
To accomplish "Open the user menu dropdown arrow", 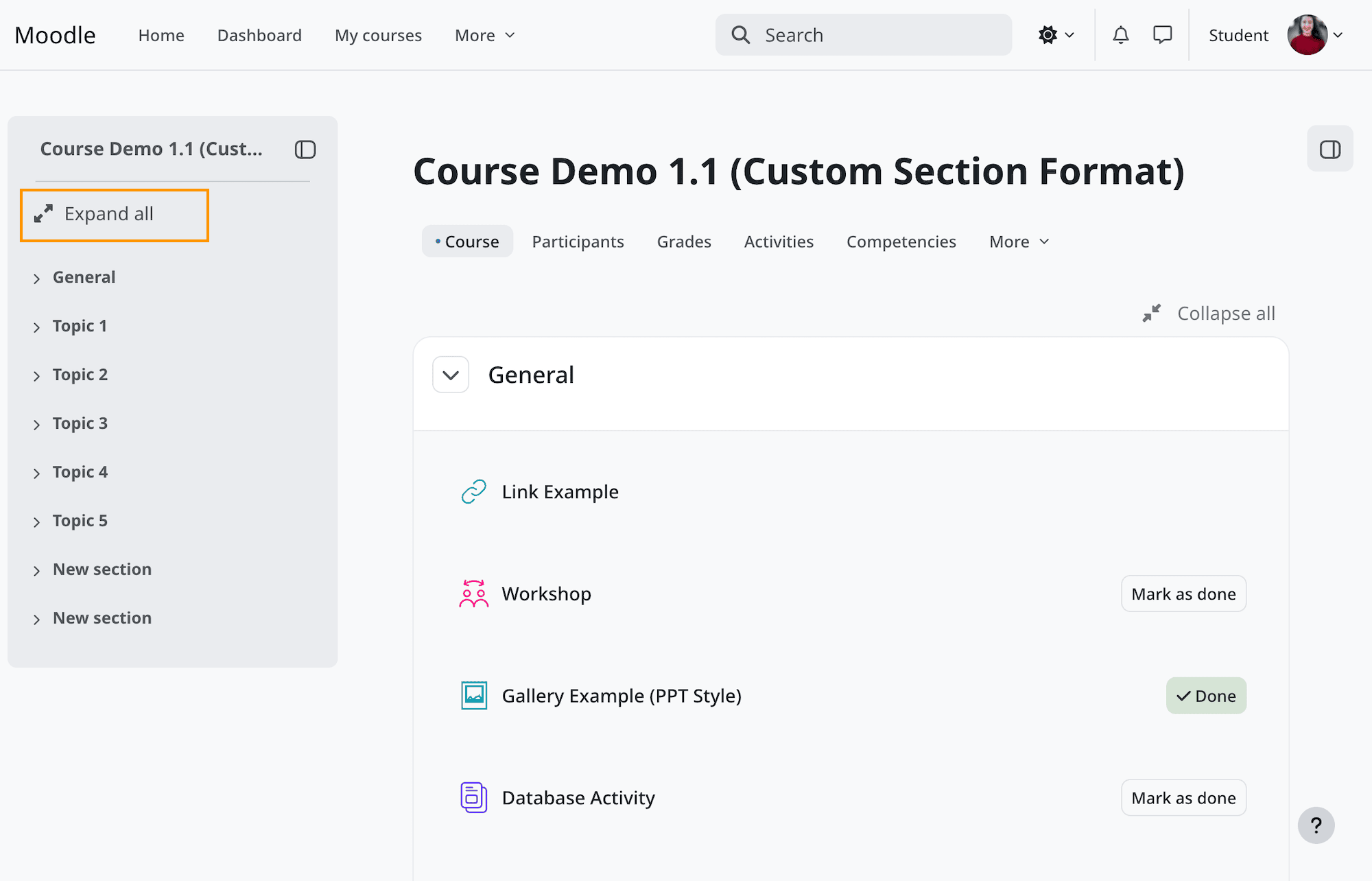I will point(1338,35).
